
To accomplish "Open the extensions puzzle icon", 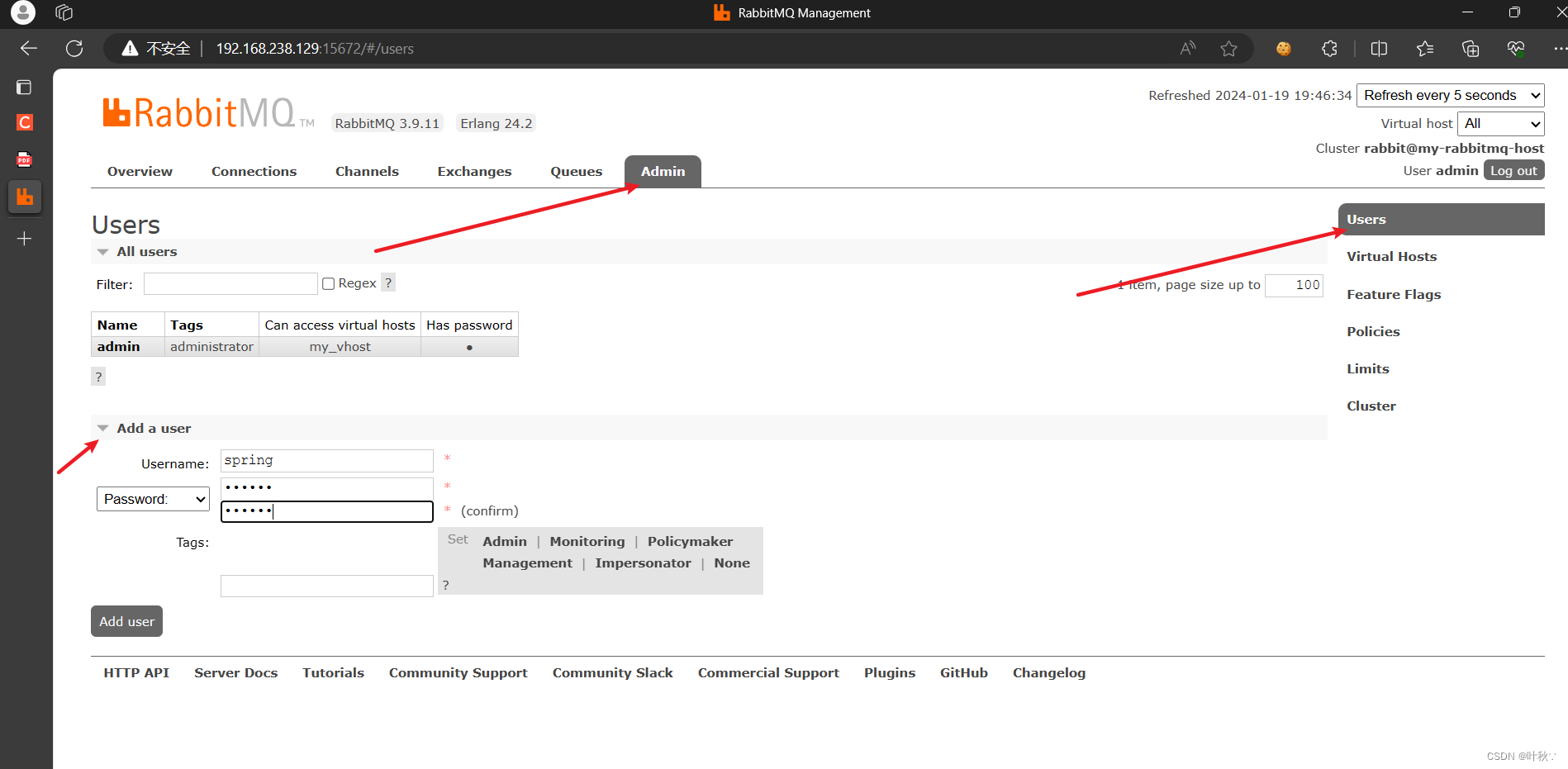I will click(1329, 49).
